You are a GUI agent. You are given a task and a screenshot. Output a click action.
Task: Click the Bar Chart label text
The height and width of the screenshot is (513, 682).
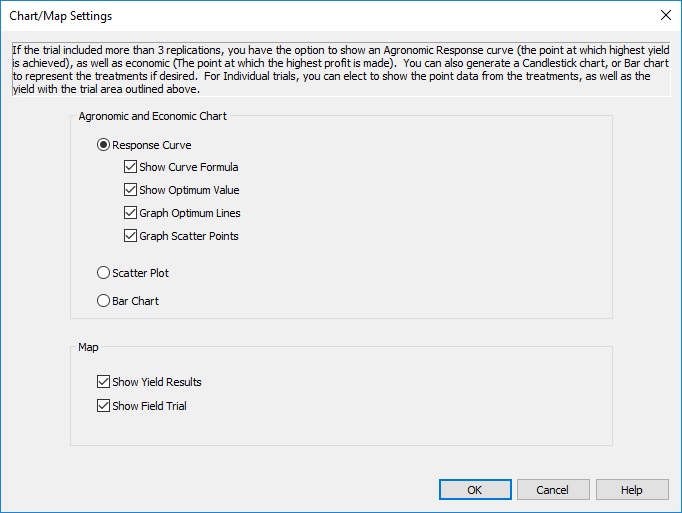pyautogui.click(x=135, y=301)
